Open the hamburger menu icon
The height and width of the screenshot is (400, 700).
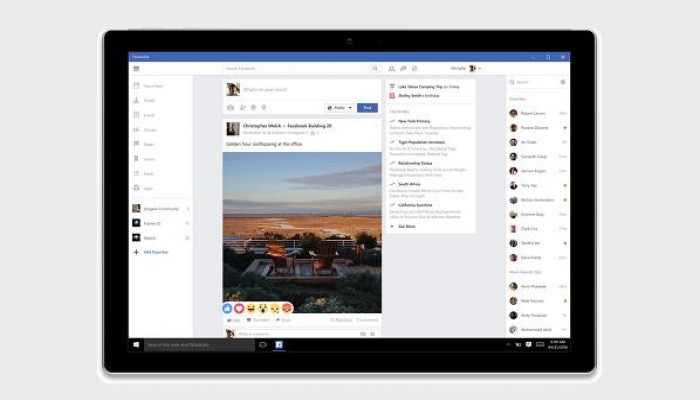click(x=135, y=68)
